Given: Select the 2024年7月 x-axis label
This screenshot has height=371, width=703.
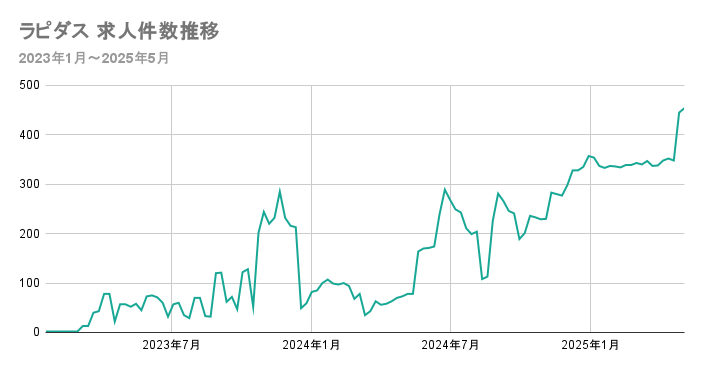Looking at the screenshot, I should click(x=450, y=345).
